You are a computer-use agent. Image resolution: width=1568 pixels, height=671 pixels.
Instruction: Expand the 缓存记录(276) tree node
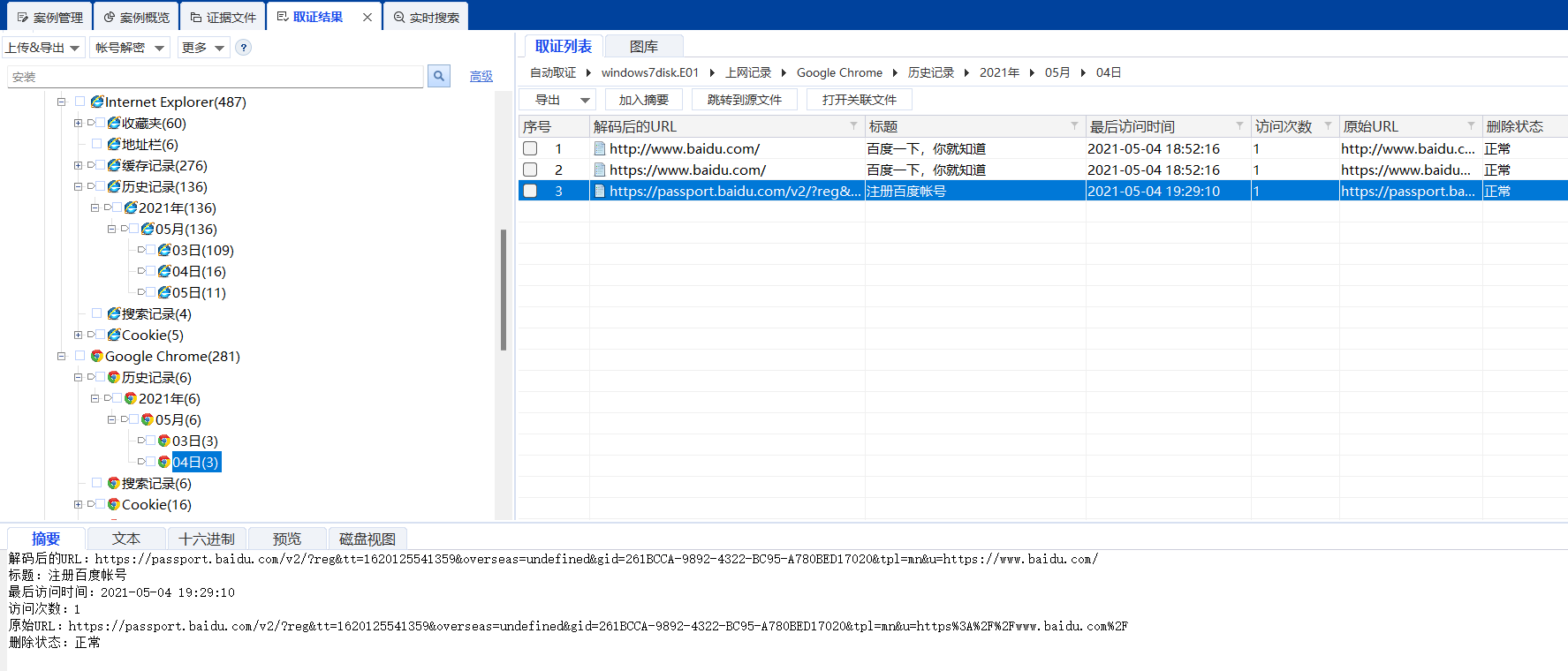pos(78,165)
